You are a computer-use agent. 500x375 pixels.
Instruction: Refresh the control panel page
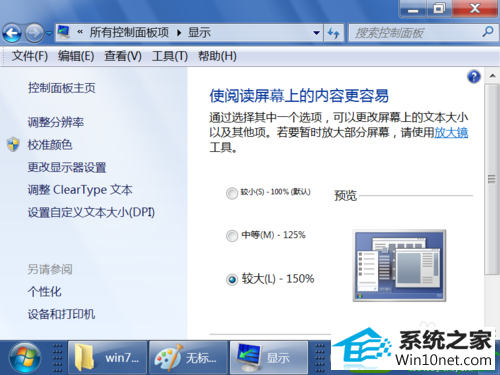pos(333,33)
